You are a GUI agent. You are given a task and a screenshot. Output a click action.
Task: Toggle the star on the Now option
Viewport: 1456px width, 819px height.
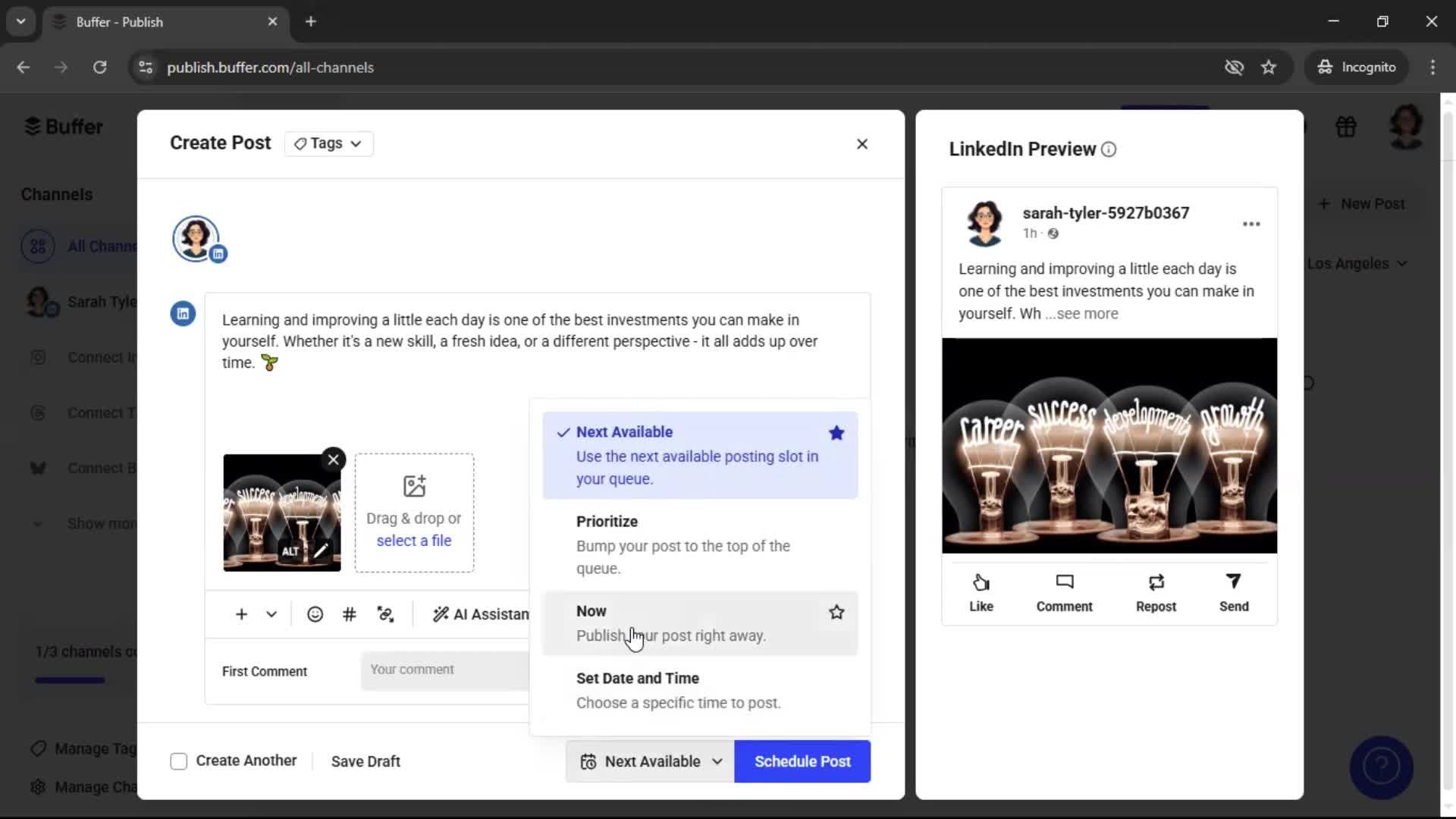click(836, 612)
